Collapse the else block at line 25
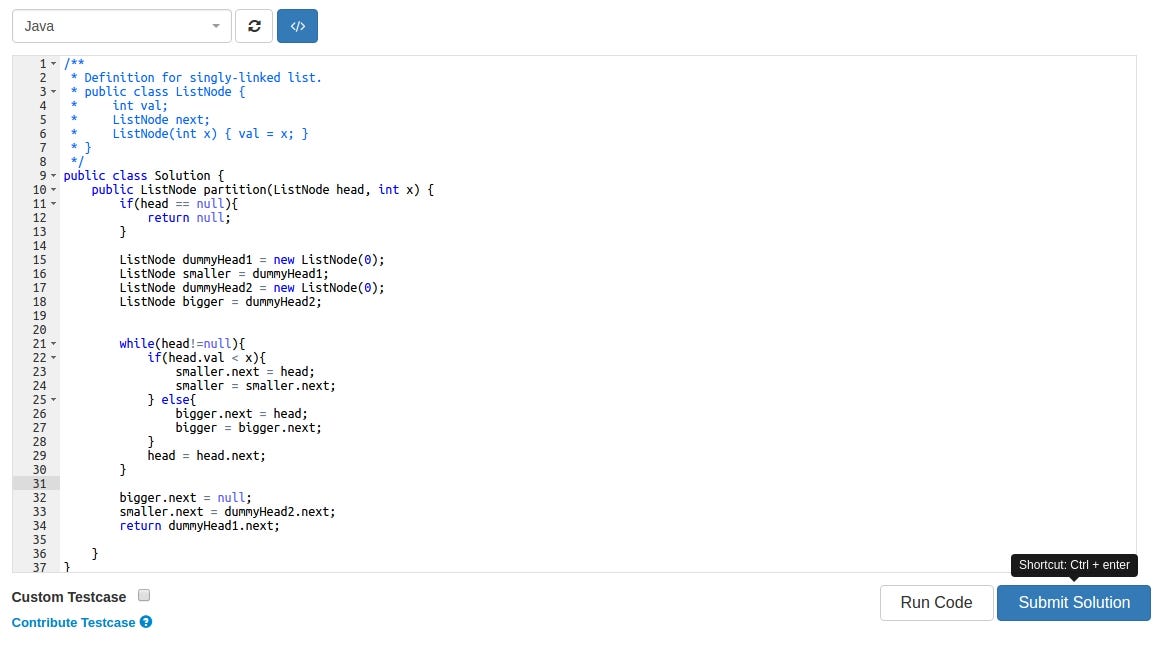Image resolution: width=1175 pixels, height=651 pixels. pyautogui.click(x=53, y=399)
